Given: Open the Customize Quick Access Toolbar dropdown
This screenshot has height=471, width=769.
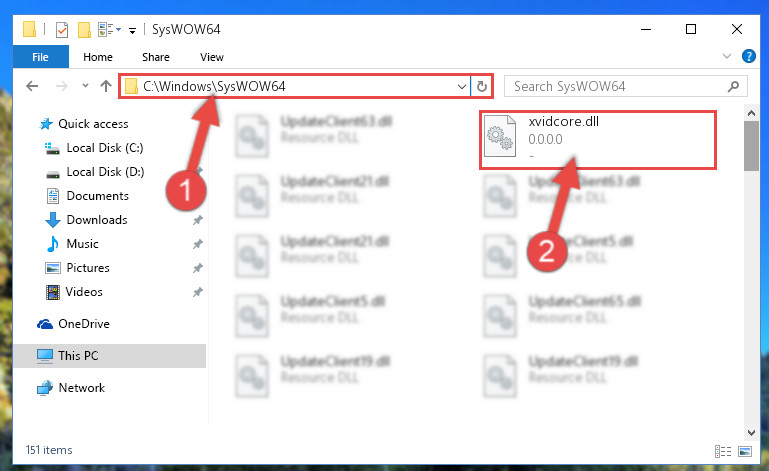Looking at the screenshot, I should pos(132,30).
